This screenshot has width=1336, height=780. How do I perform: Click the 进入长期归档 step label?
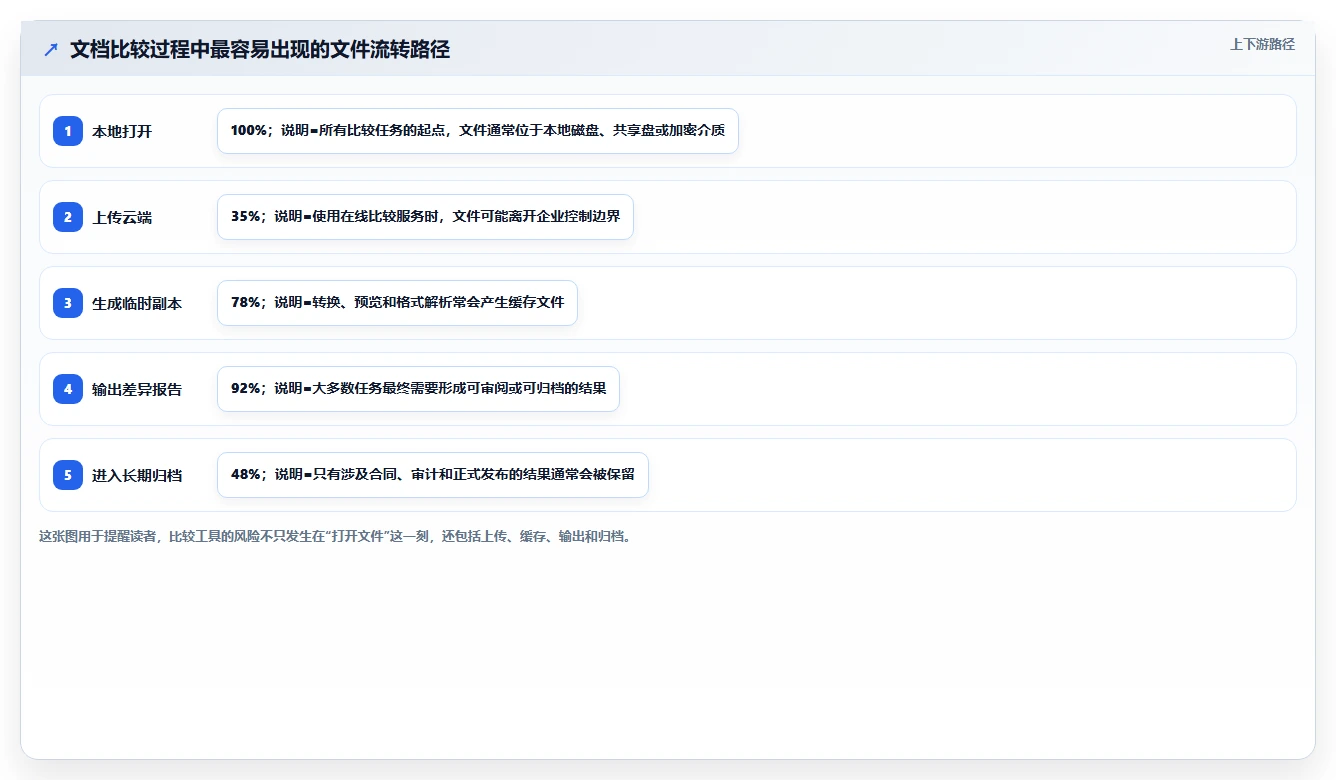pos(137,475)
